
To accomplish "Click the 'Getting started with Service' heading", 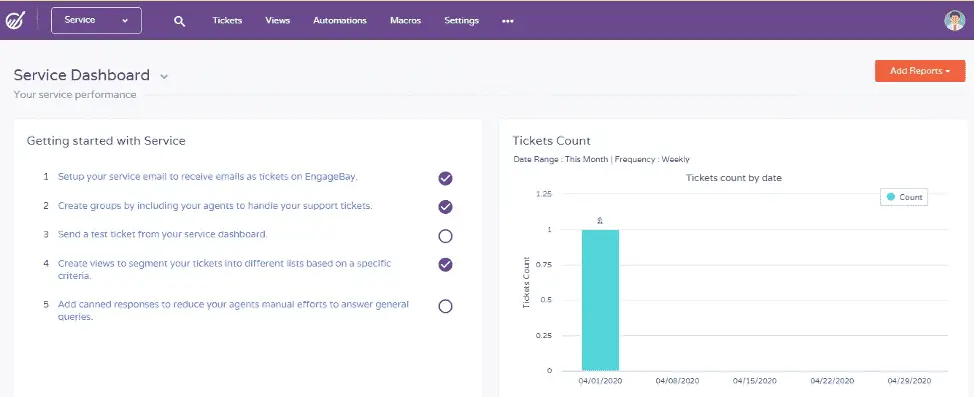I will pos(106,141).
